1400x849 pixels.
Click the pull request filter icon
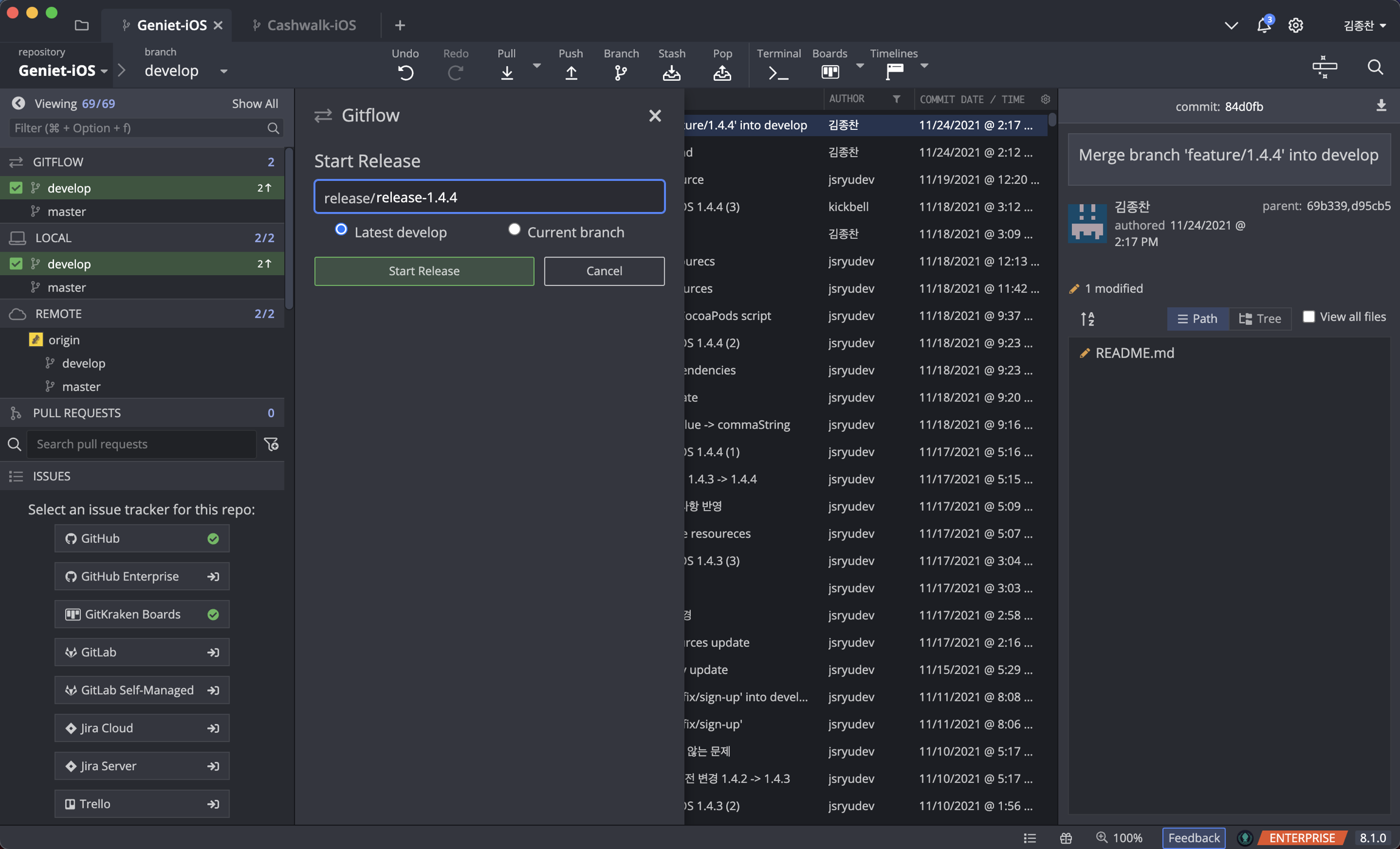[272, 445]
